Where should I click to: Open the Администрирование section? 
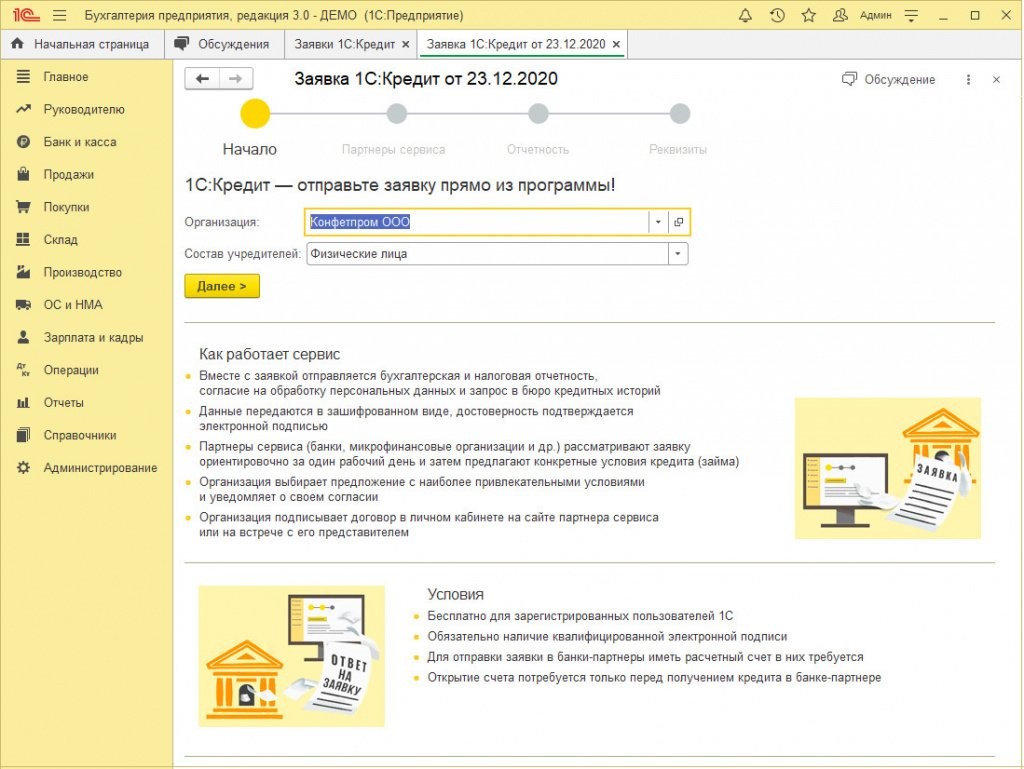pyautogui.click(x=100, y=468)
